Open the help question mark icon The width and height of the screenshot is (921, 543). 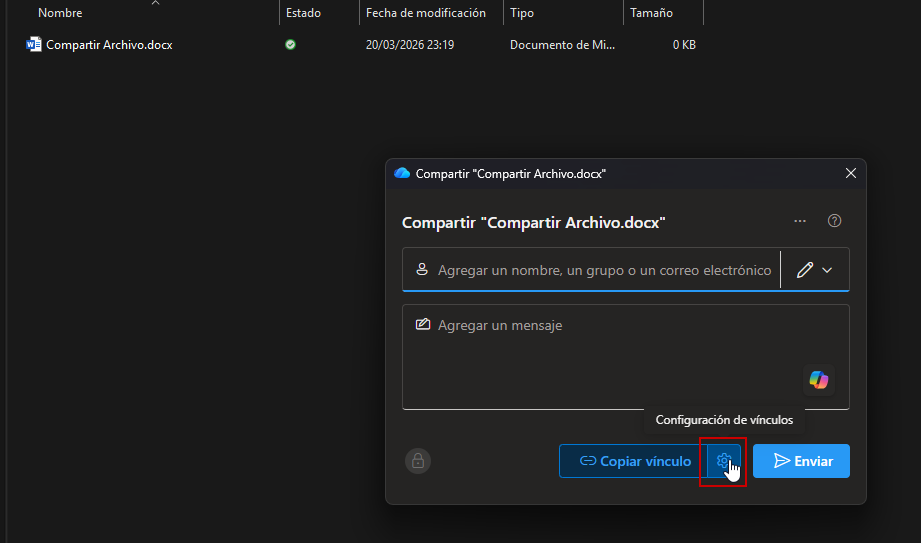834,221
